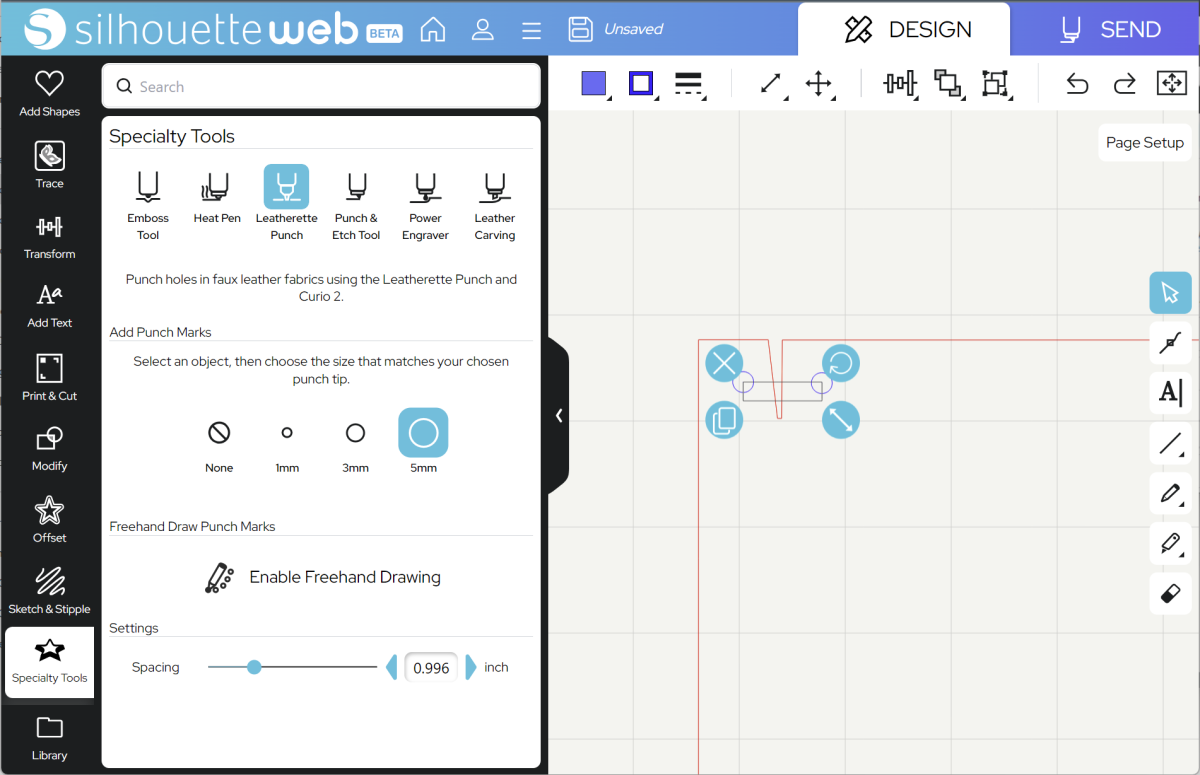Screen dimensions: 1200x775
Task: Choose 5mm punch size
Action: 423,433
